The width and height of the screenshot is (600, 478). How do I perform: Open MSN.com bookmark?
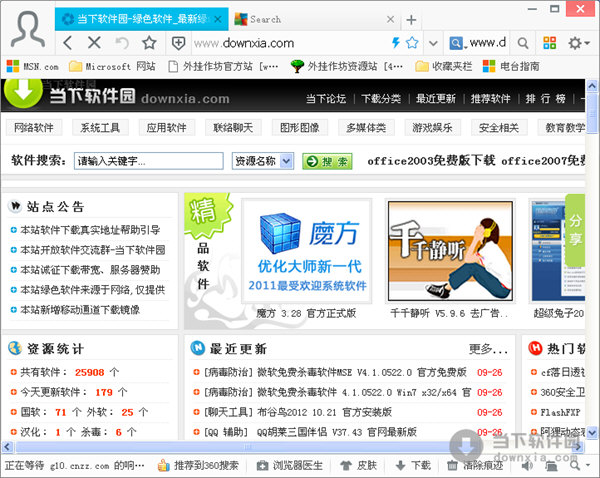33,67
